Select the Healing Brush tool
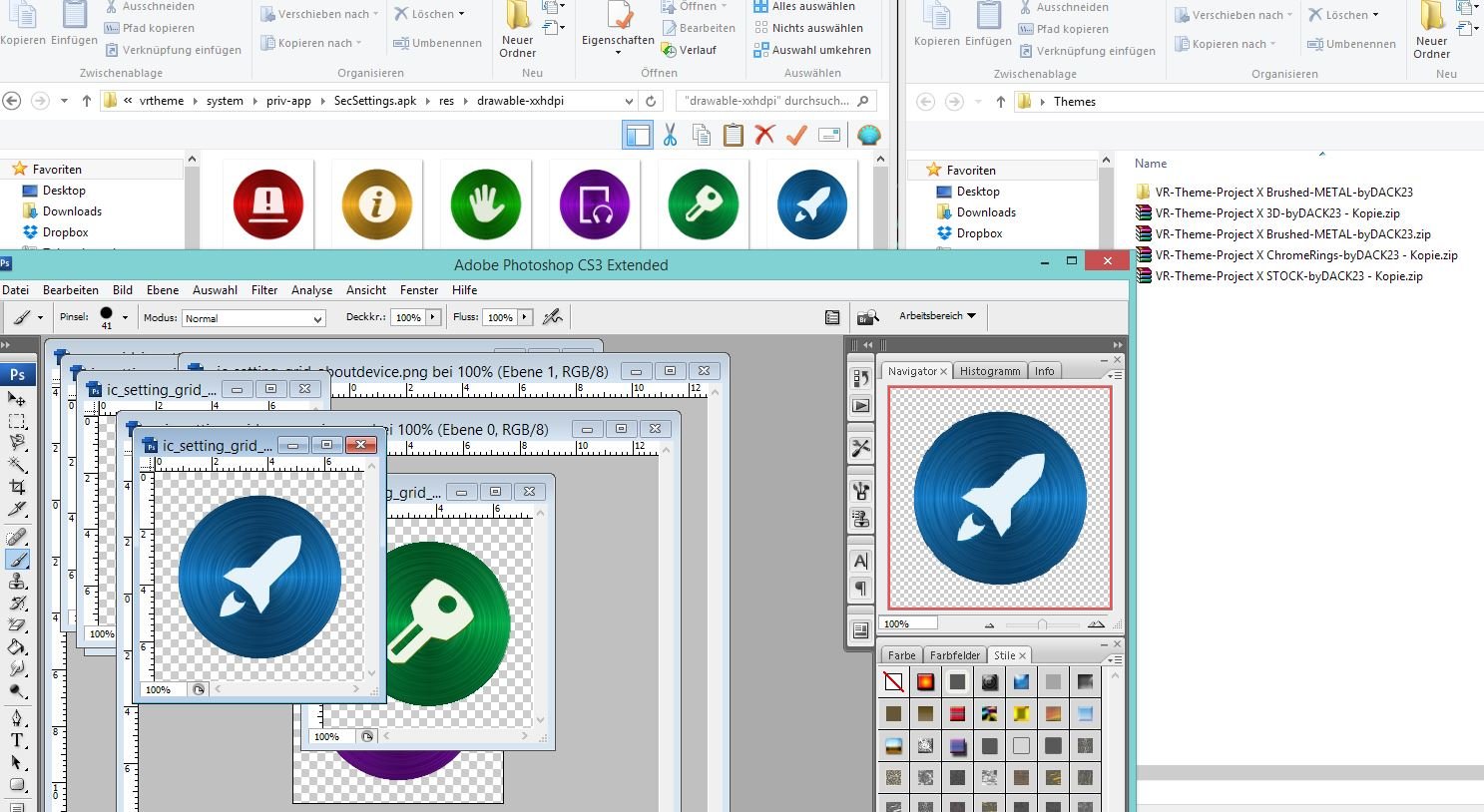 pyautogui.click(x=17, y=538)
